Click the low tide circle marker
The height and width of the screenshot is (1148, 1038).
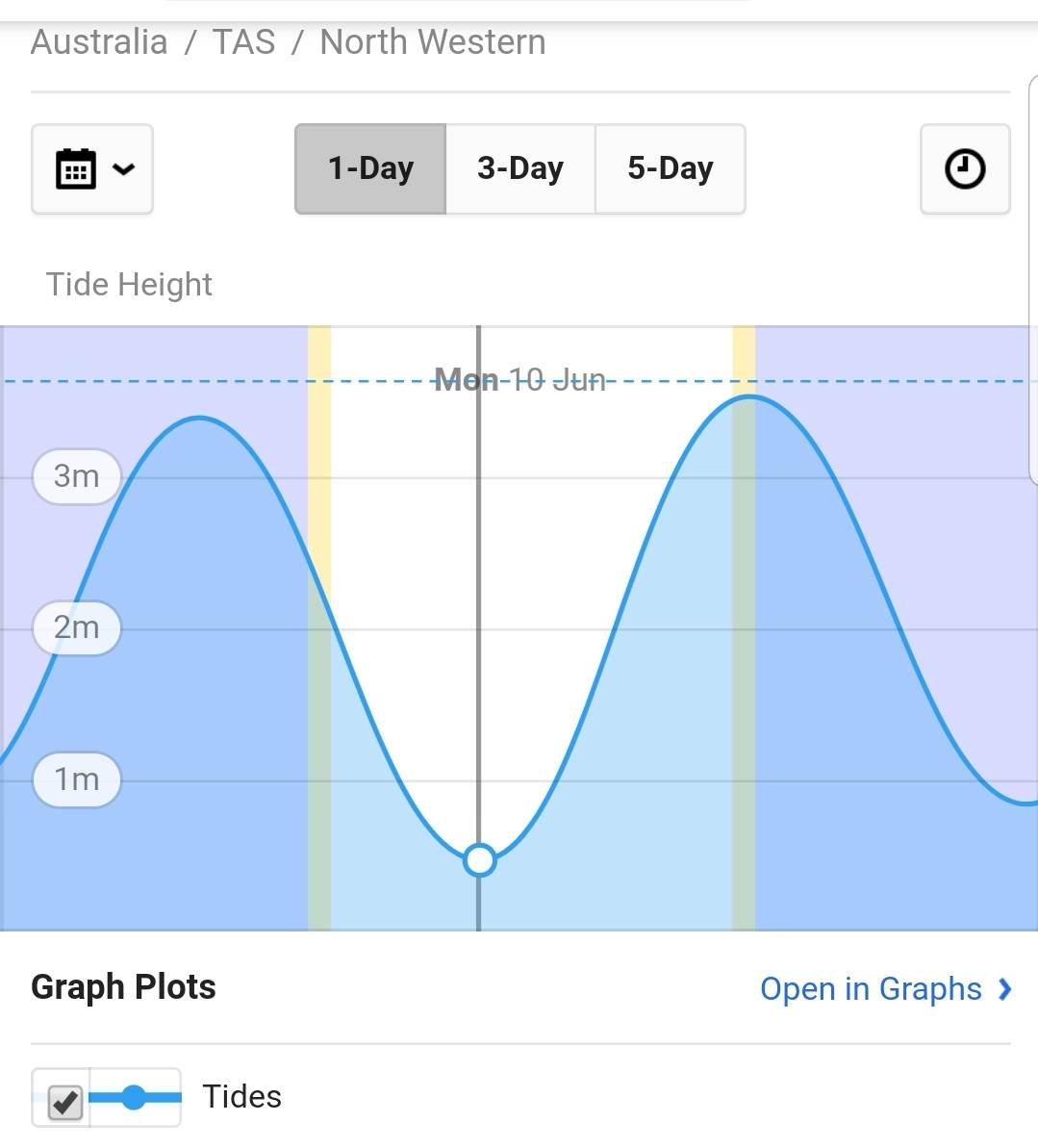tap(479, 860)
